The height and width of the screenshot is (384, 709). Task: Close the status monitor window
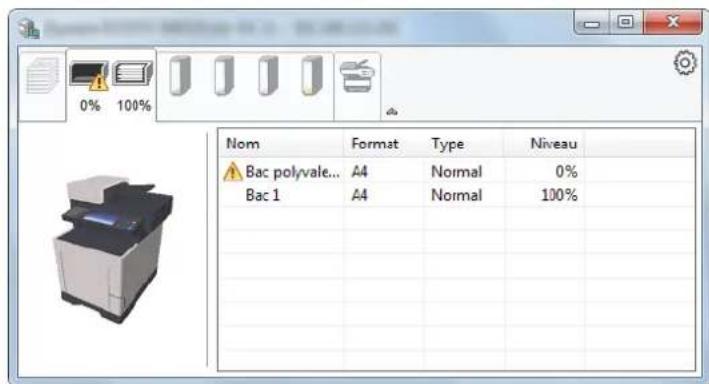click(673, 22)
